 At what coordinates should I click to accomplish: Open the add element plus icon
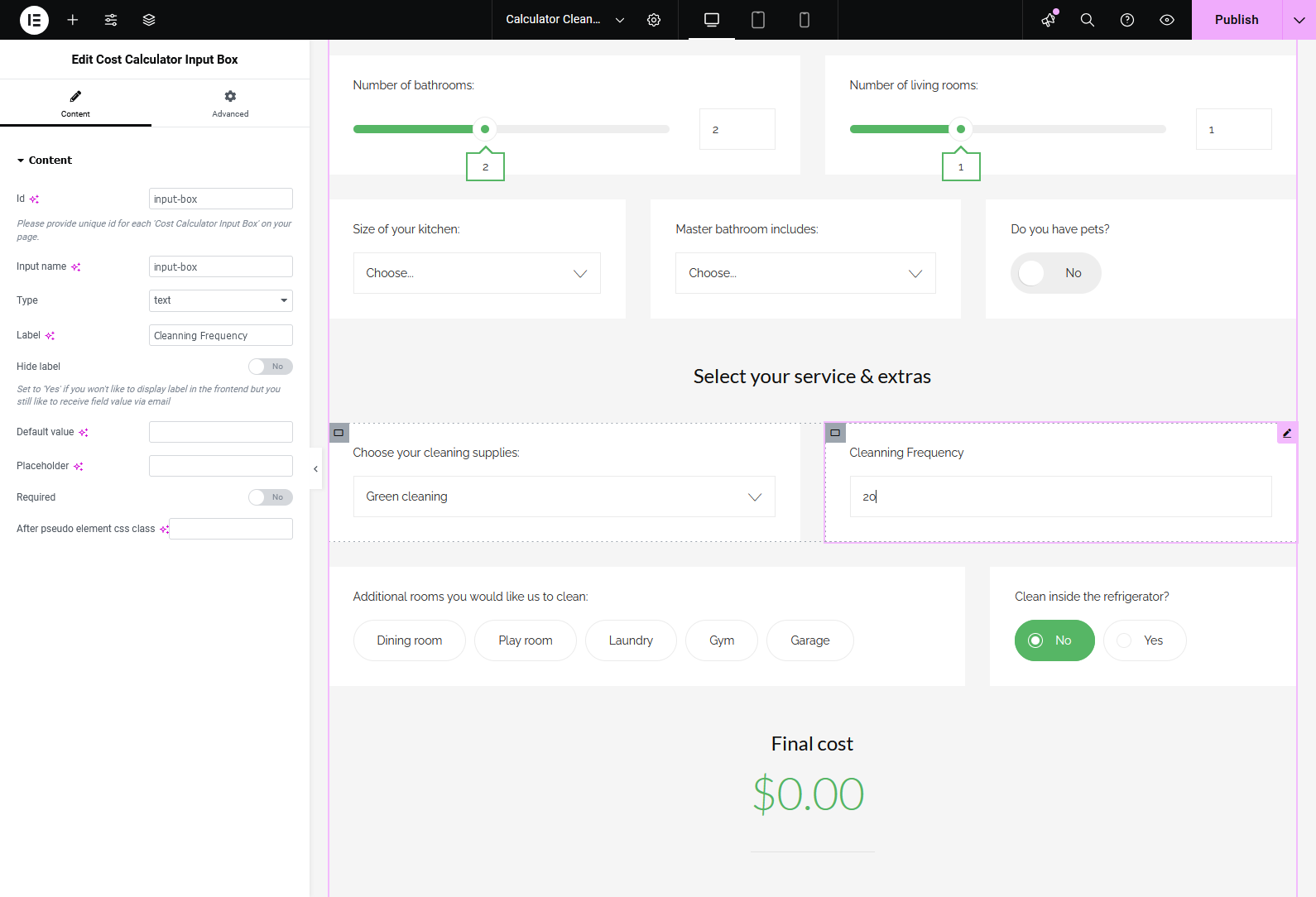click(73, 20)
